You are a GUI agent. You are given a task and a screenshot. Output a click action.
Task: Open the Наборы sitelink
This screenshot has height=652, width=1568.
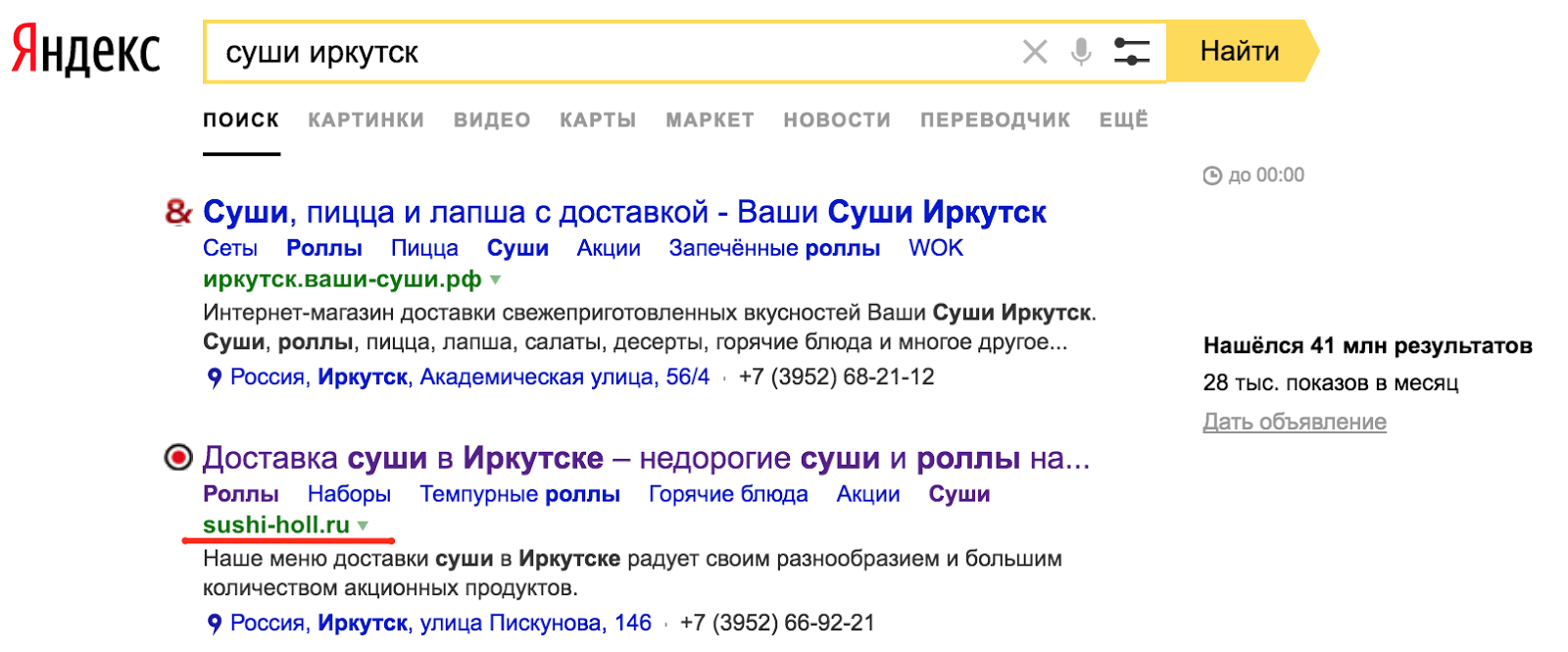point(349,494)
